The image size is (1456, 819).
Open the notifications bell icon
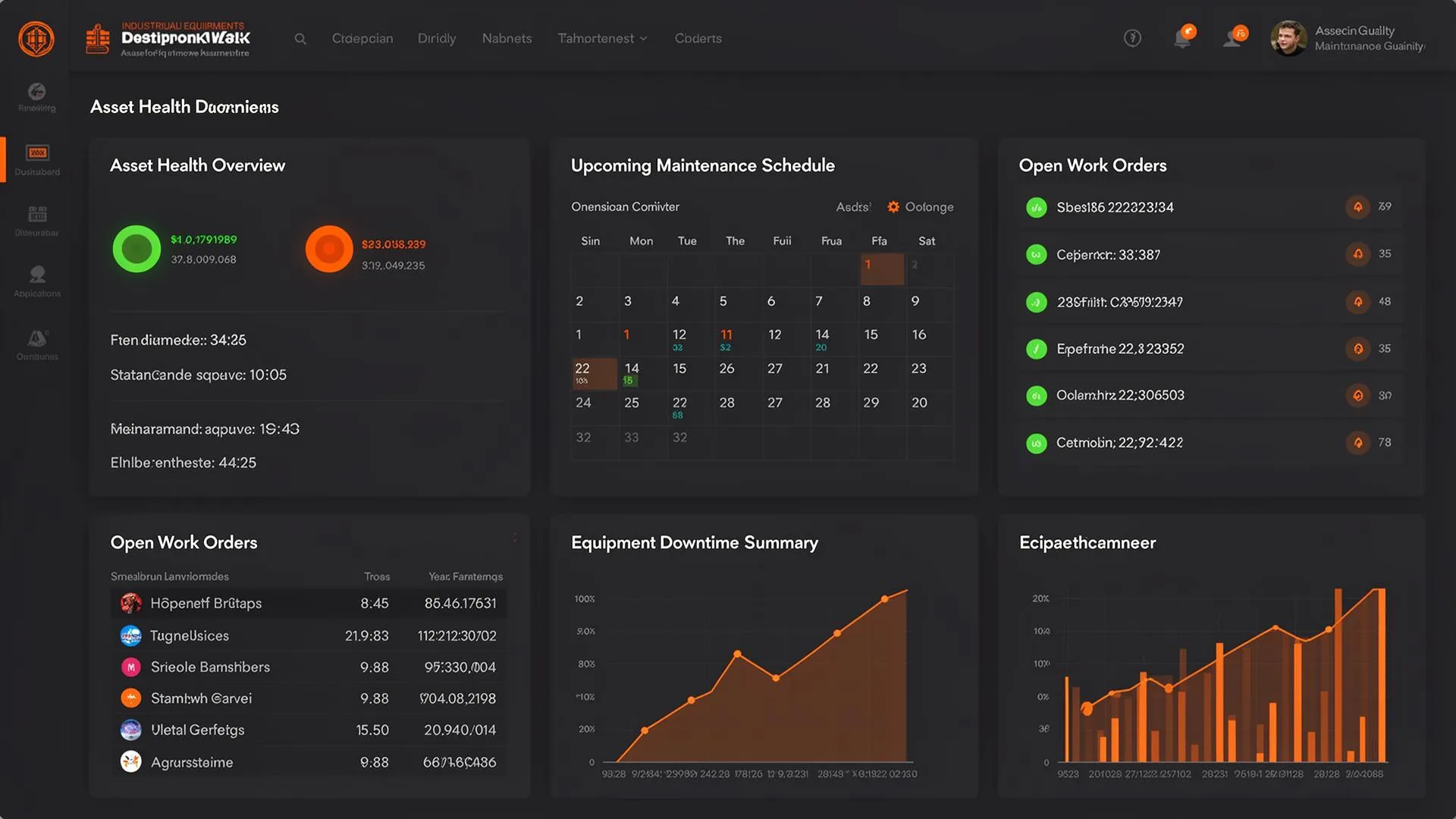[x=1182, y=38]
